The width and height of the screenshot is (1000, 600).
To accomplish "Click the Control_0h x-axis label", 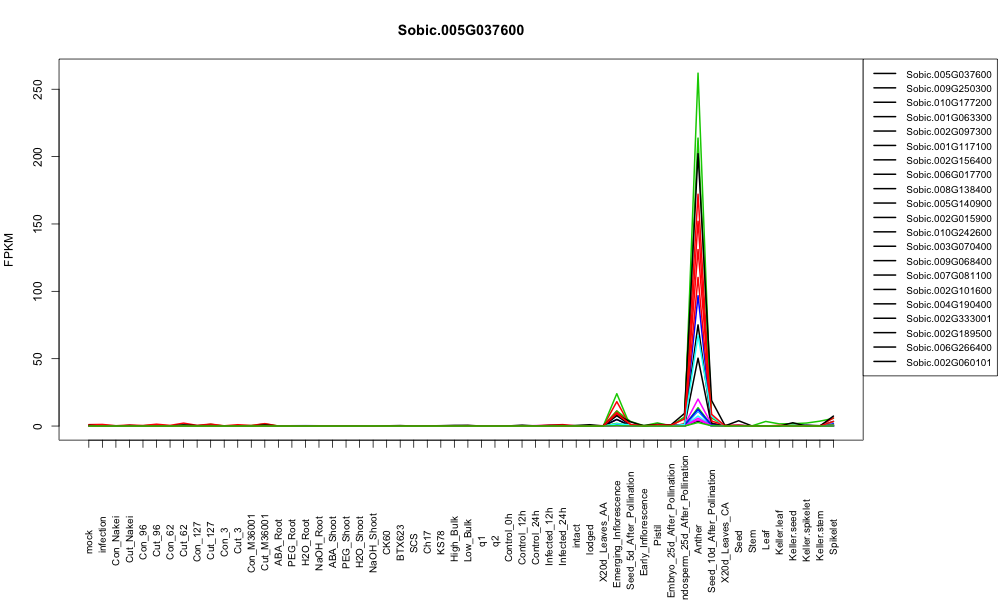I will tap(508, 538).
